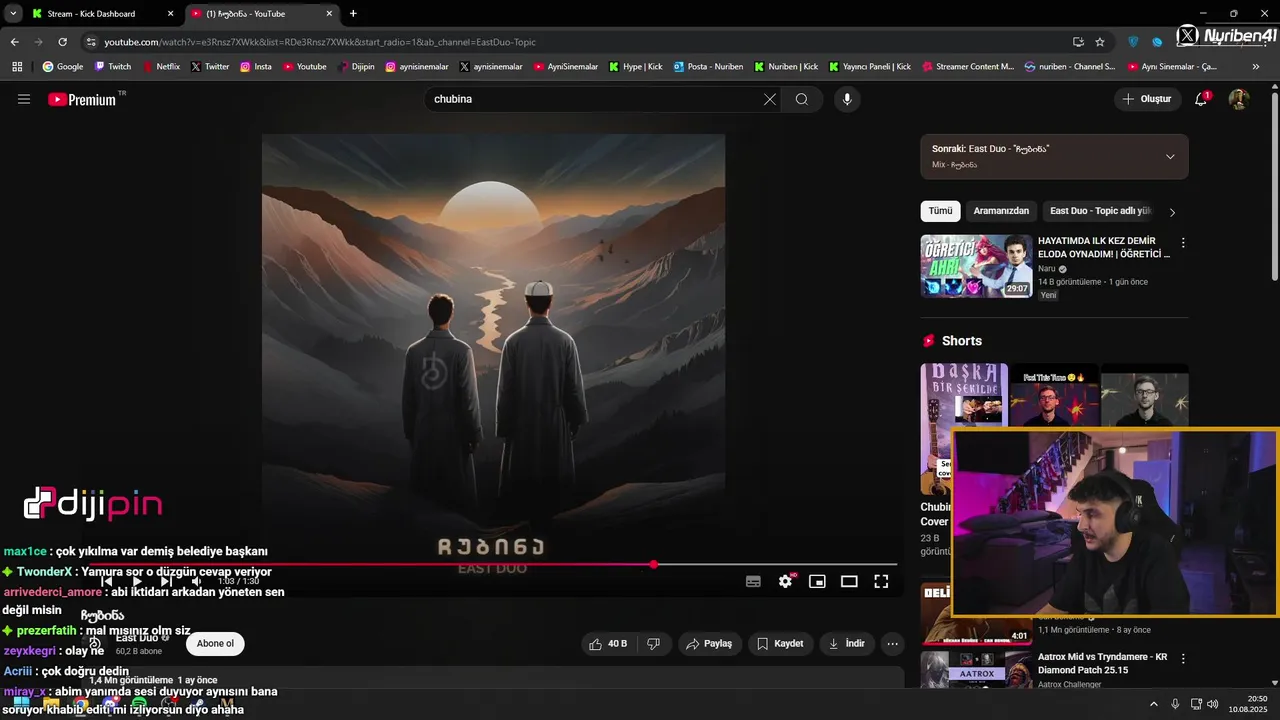Open the system tray microphone icon

[x=1175, y=704]
